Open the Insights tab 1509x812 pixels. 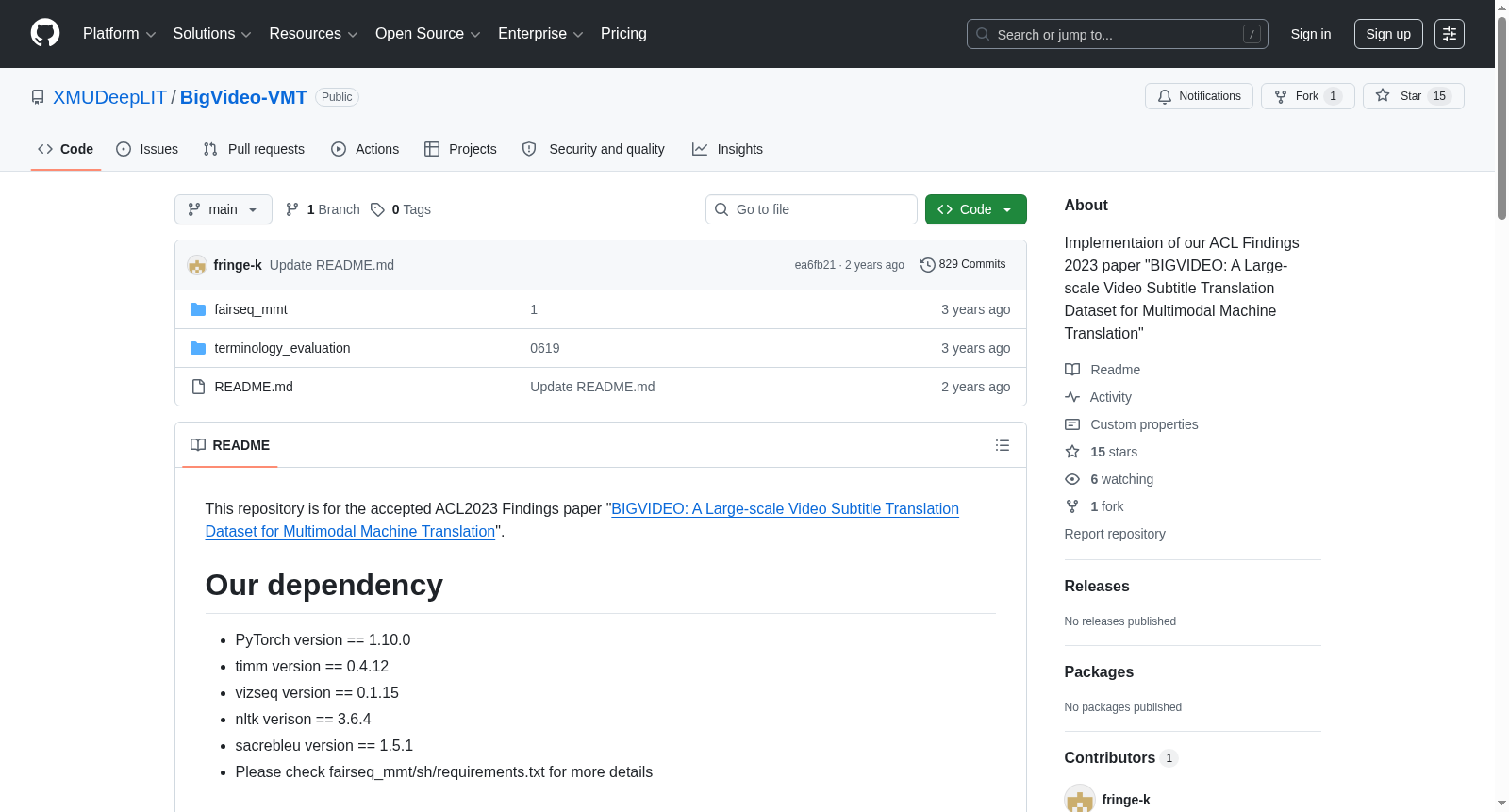[727, 149]
